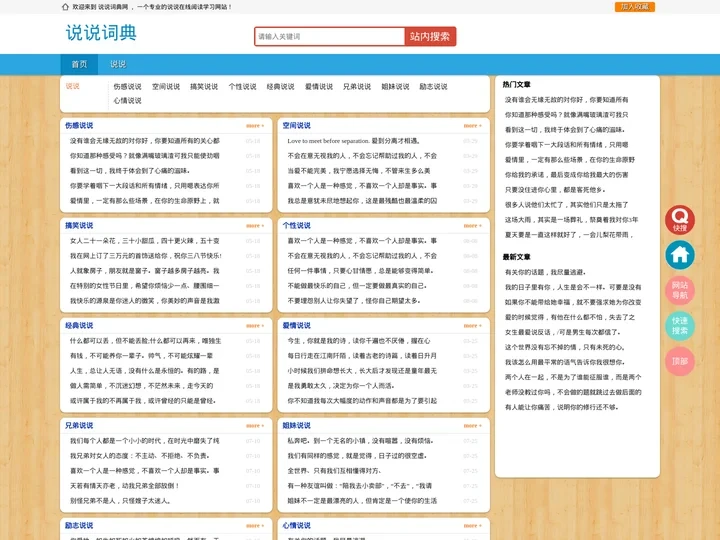Open the 经典说说 panel heading
The width and height of the screenshot is (720, 540).
coord(79,326)
